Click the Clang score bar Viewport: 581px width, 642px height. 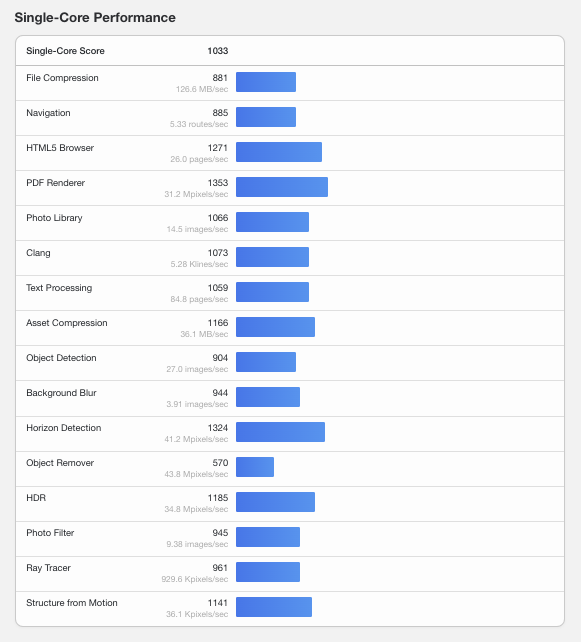tap(272, 257)
